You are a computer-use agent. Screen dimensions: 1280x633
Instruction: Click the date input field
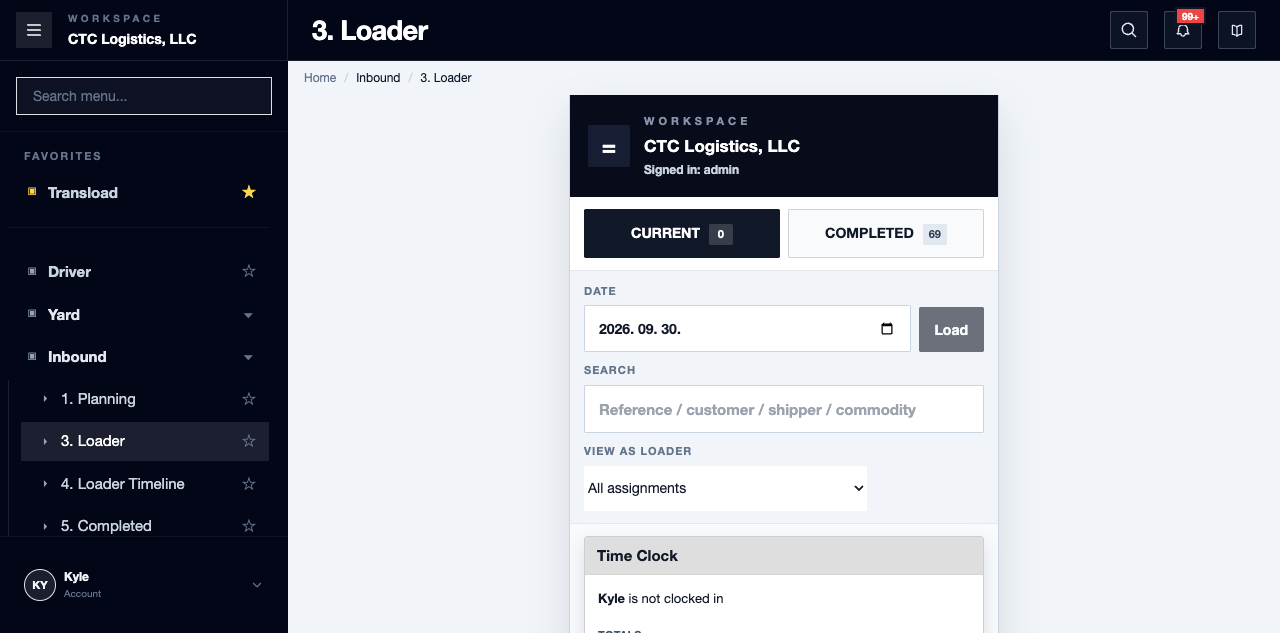(747, 329)
